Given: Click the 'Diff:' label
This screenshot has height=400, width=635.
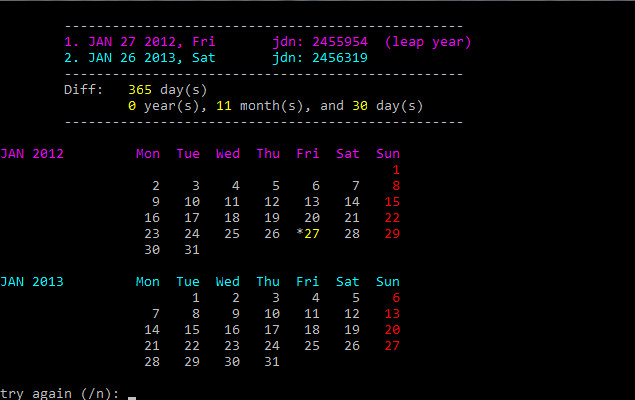Looking at the screenshot, I should point(83,89).
